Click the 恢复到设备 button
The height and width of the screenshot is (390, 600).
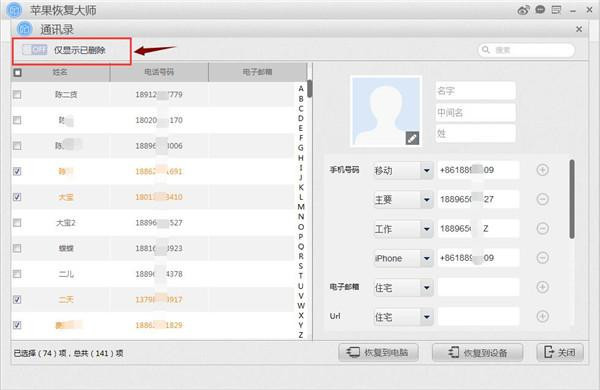pyautogui.click(x=478, y=352)
